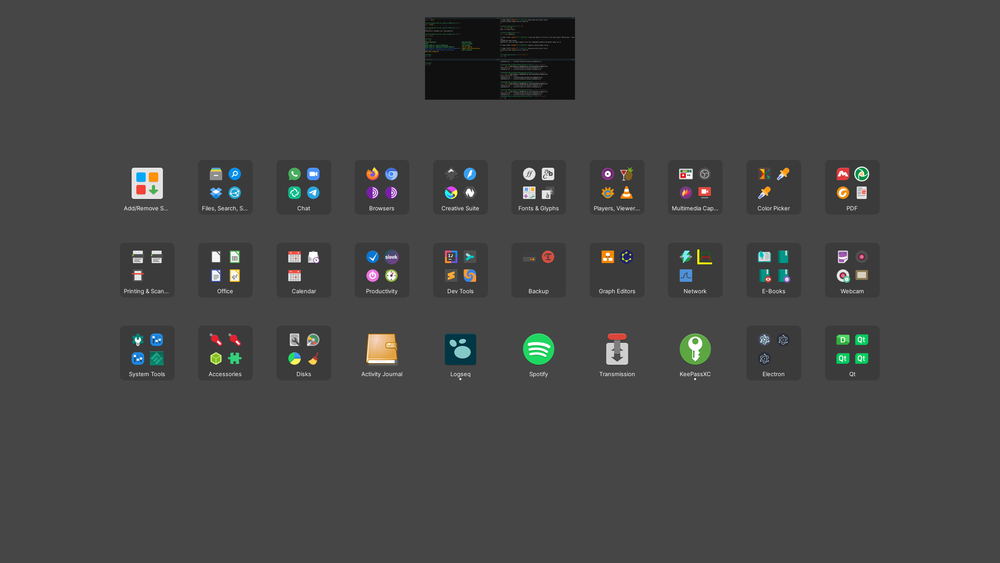Open the Graph Editors folder
Screen dimensions: 1000x563
click(617, 270)
